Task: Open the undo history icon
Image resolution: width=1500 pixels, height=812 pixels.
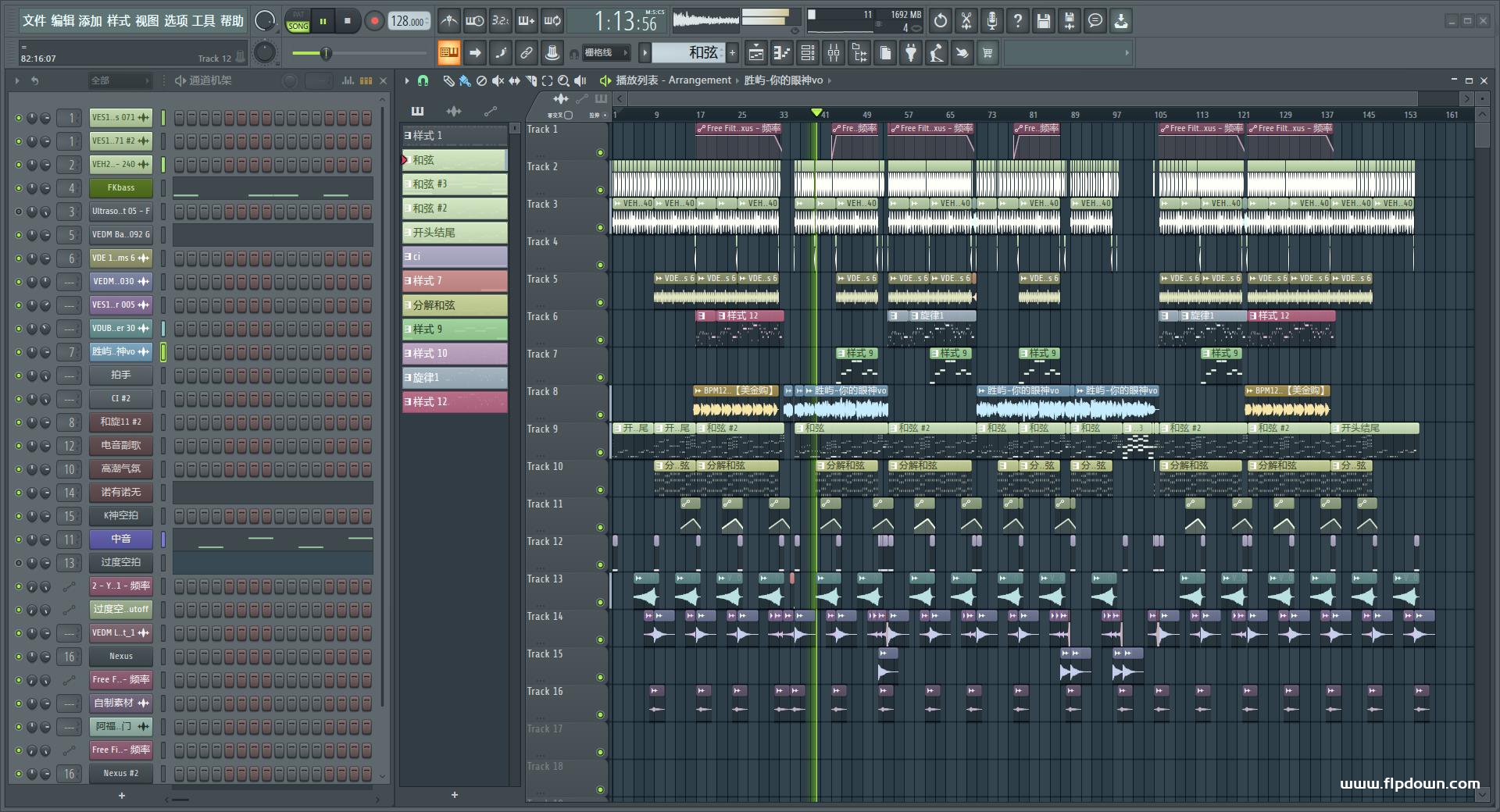Action: click(x=940, y=21)
